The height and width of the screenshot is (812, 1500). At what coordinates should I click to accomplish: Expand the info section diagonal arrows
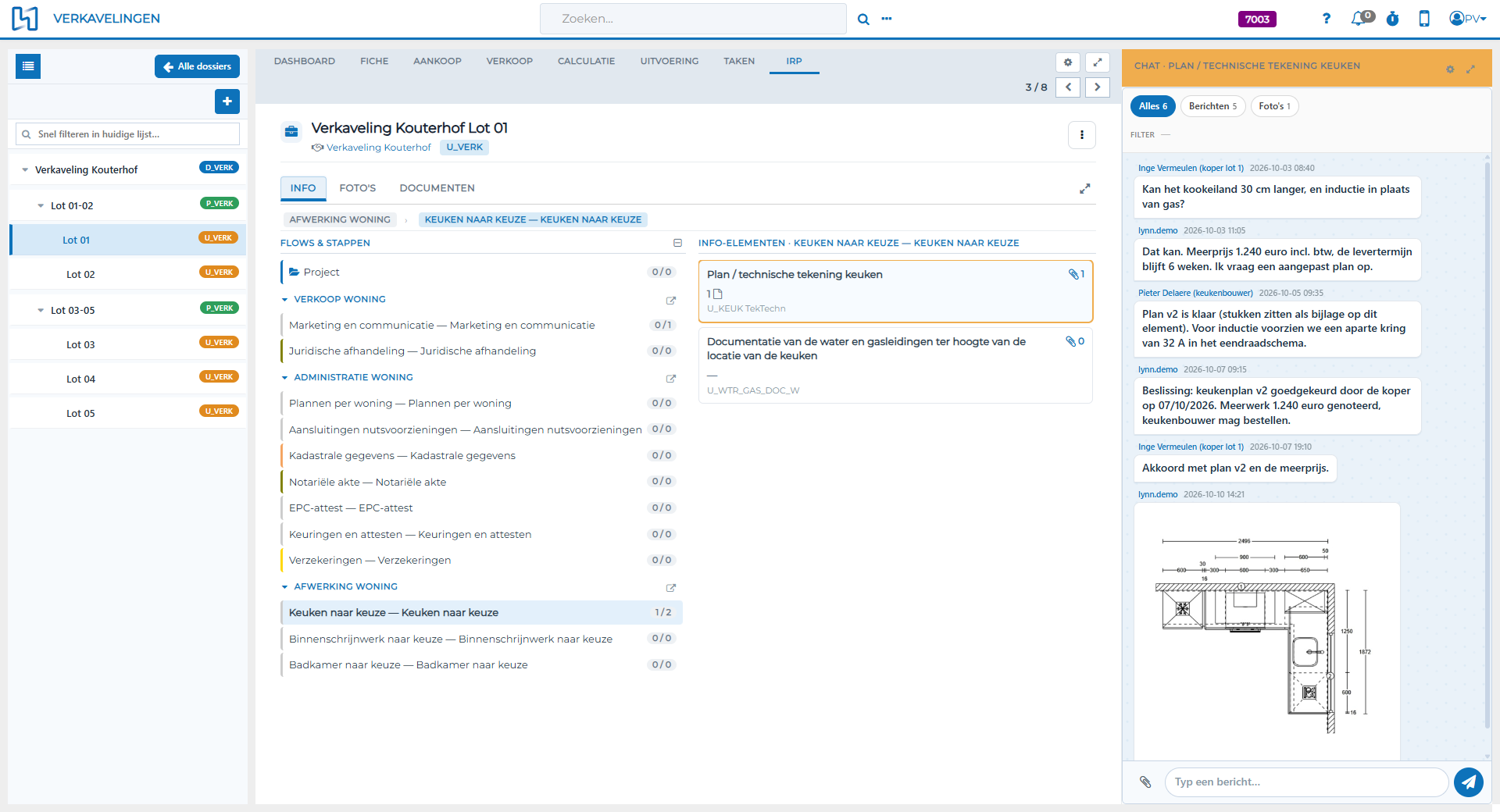[1085, 188]
